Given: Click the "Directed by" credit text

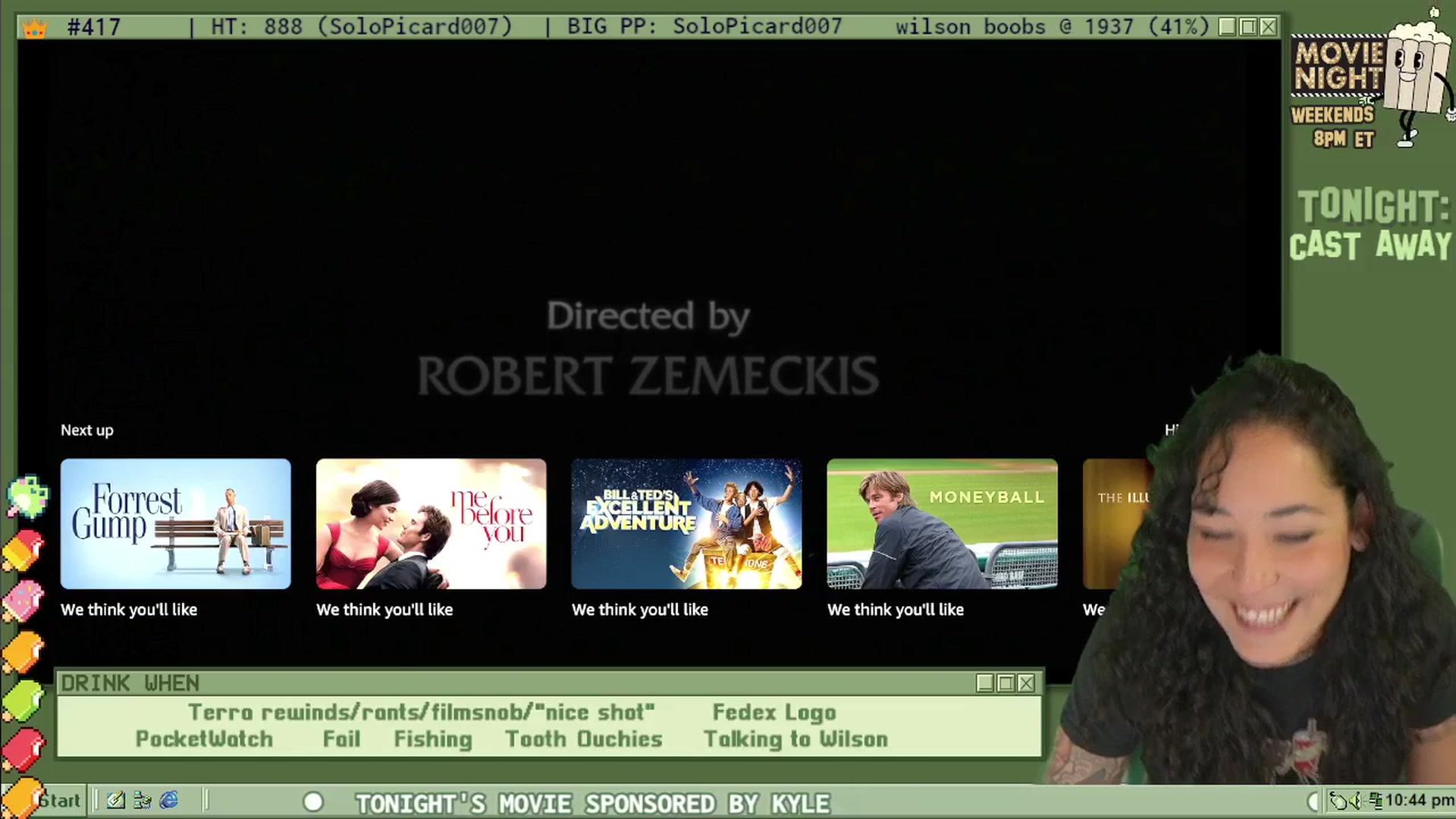Looking at the screenshot, I should [648, 316].
